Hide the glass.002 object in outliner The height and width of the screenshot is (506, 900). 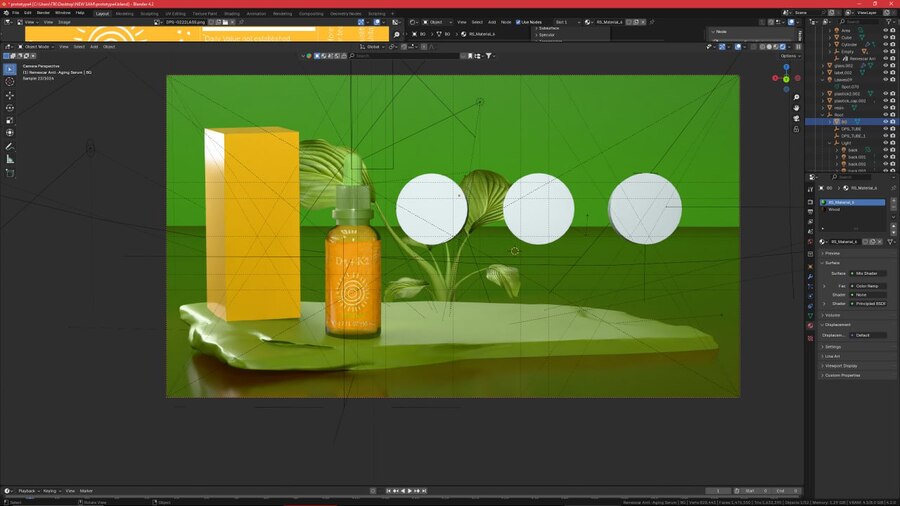tap(884, 65)
